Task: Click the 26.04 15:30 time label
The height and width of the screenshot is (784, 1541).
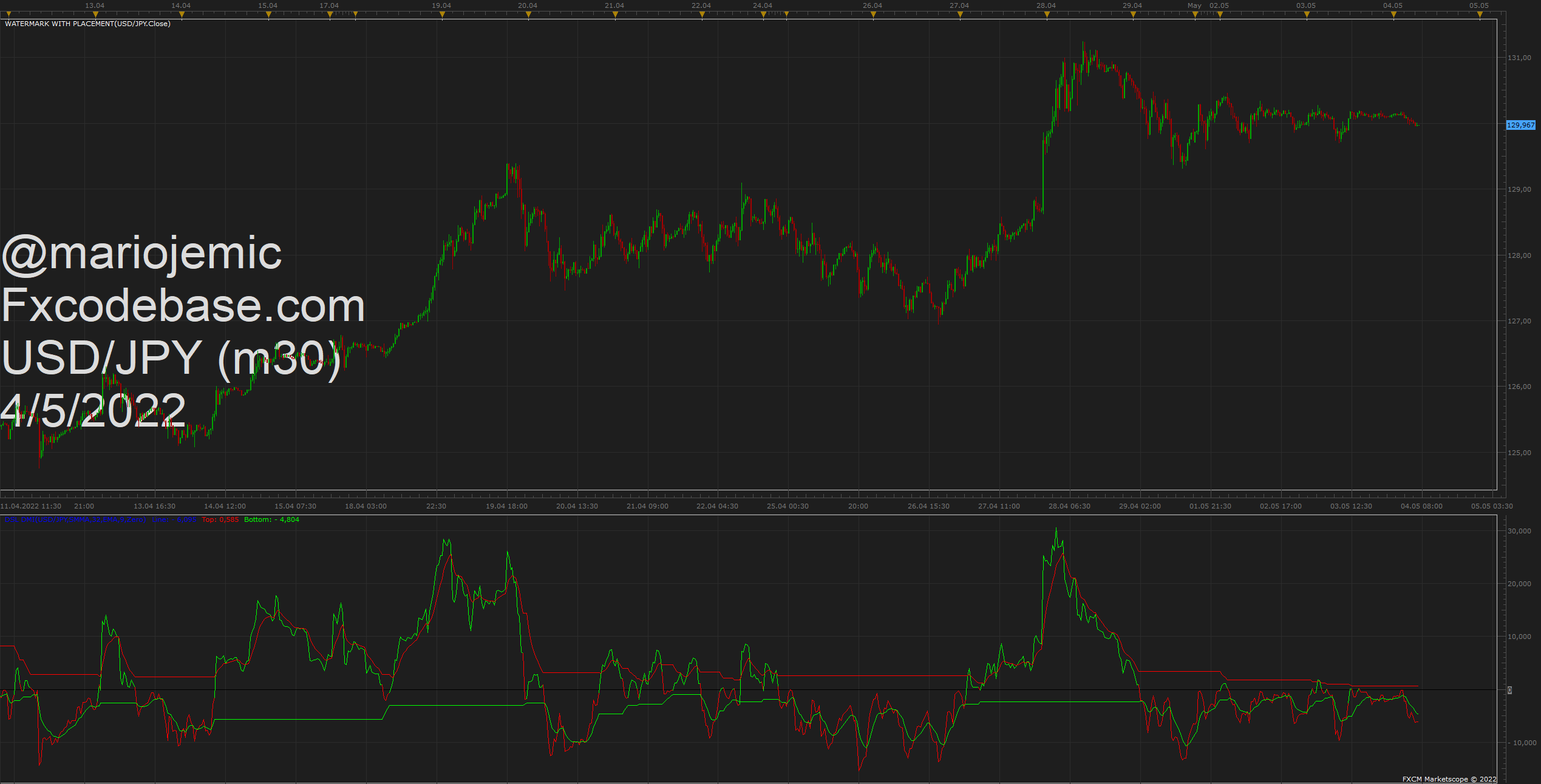Action: tap(928, 506)
